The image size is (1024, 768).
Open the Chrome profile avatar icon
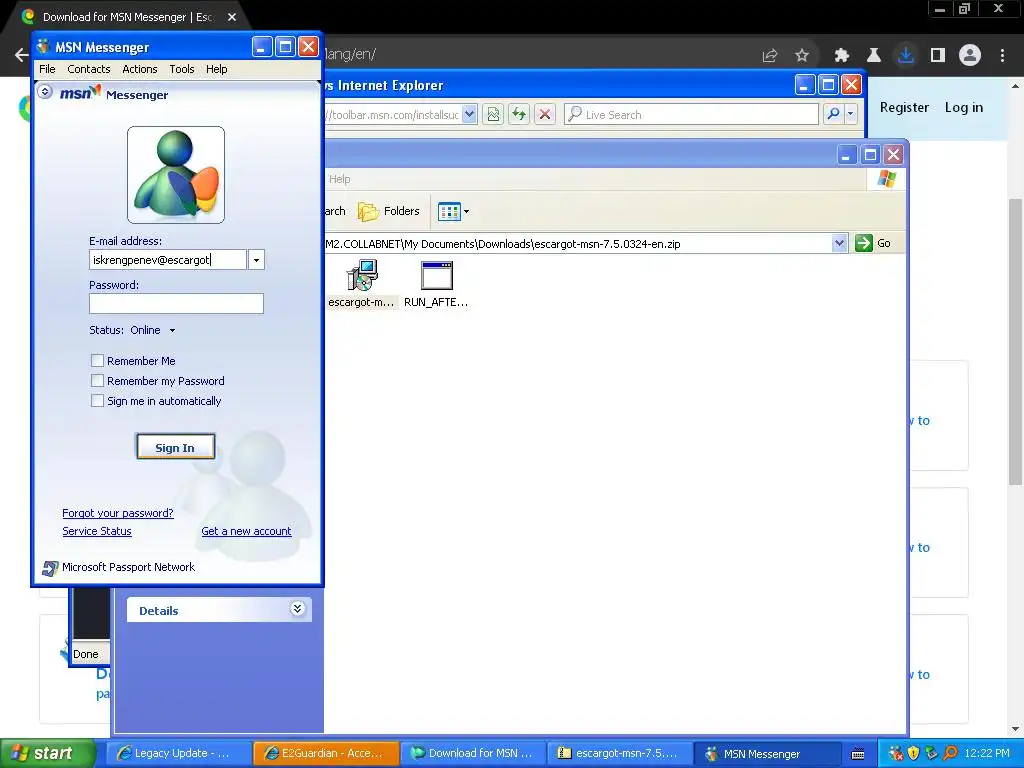coord(970,56)
